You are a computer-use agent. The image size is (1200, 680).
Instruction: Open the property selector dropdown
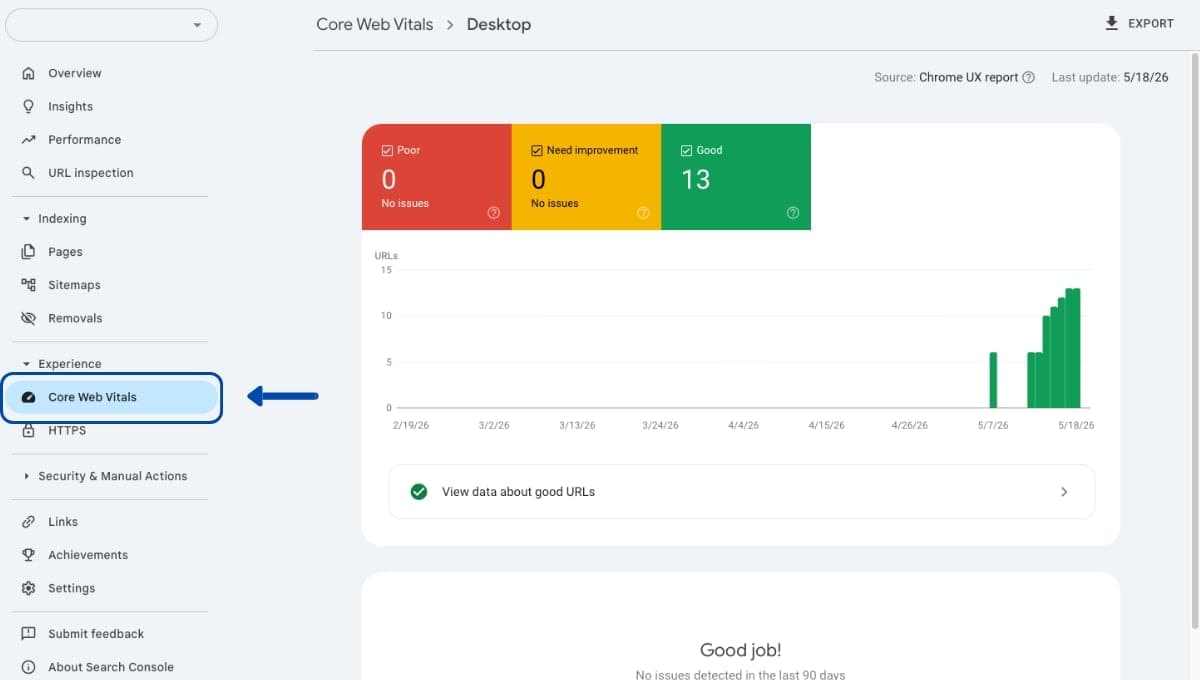(111, 25)
